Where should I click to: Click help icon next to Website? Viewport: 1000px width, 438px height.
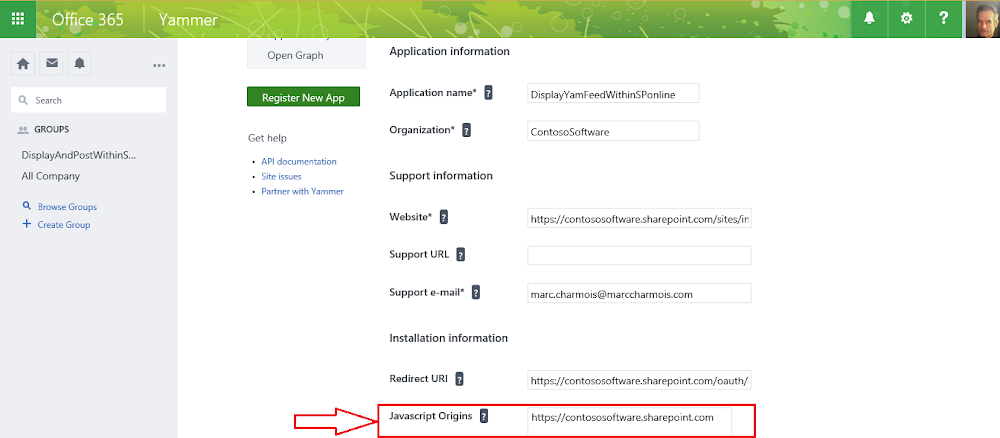tap(444, 217)
